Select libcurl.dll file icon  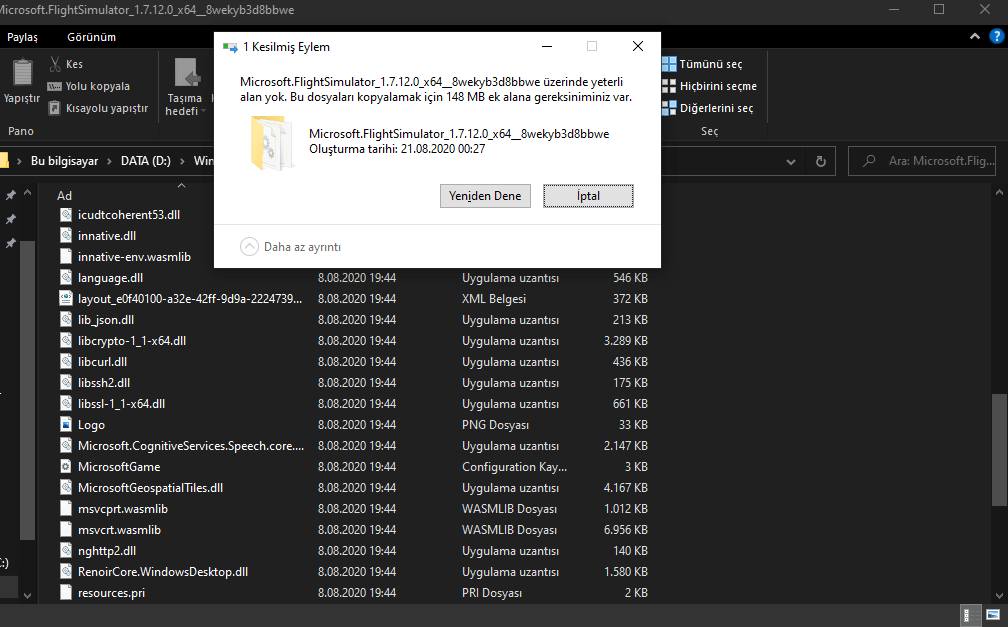pos(66,361)
